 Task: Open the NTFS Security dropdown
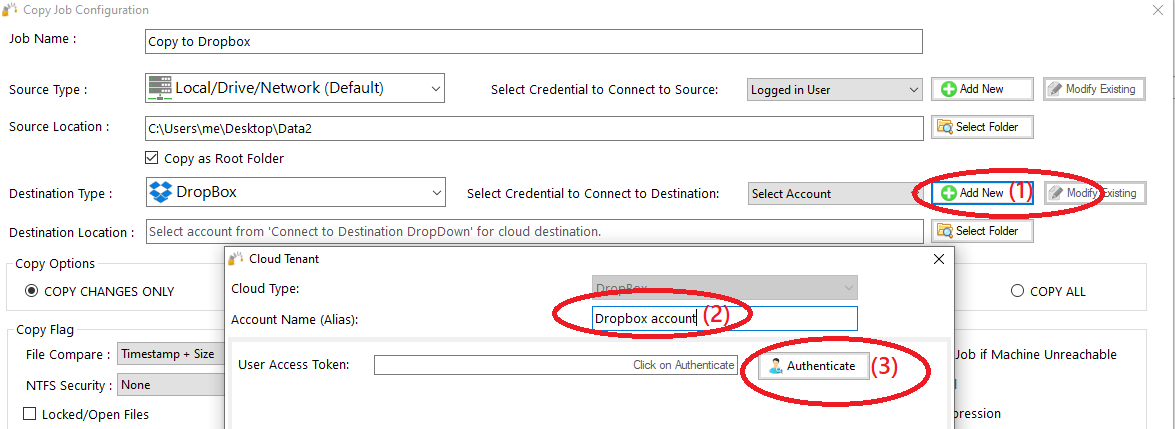(171, 385)
